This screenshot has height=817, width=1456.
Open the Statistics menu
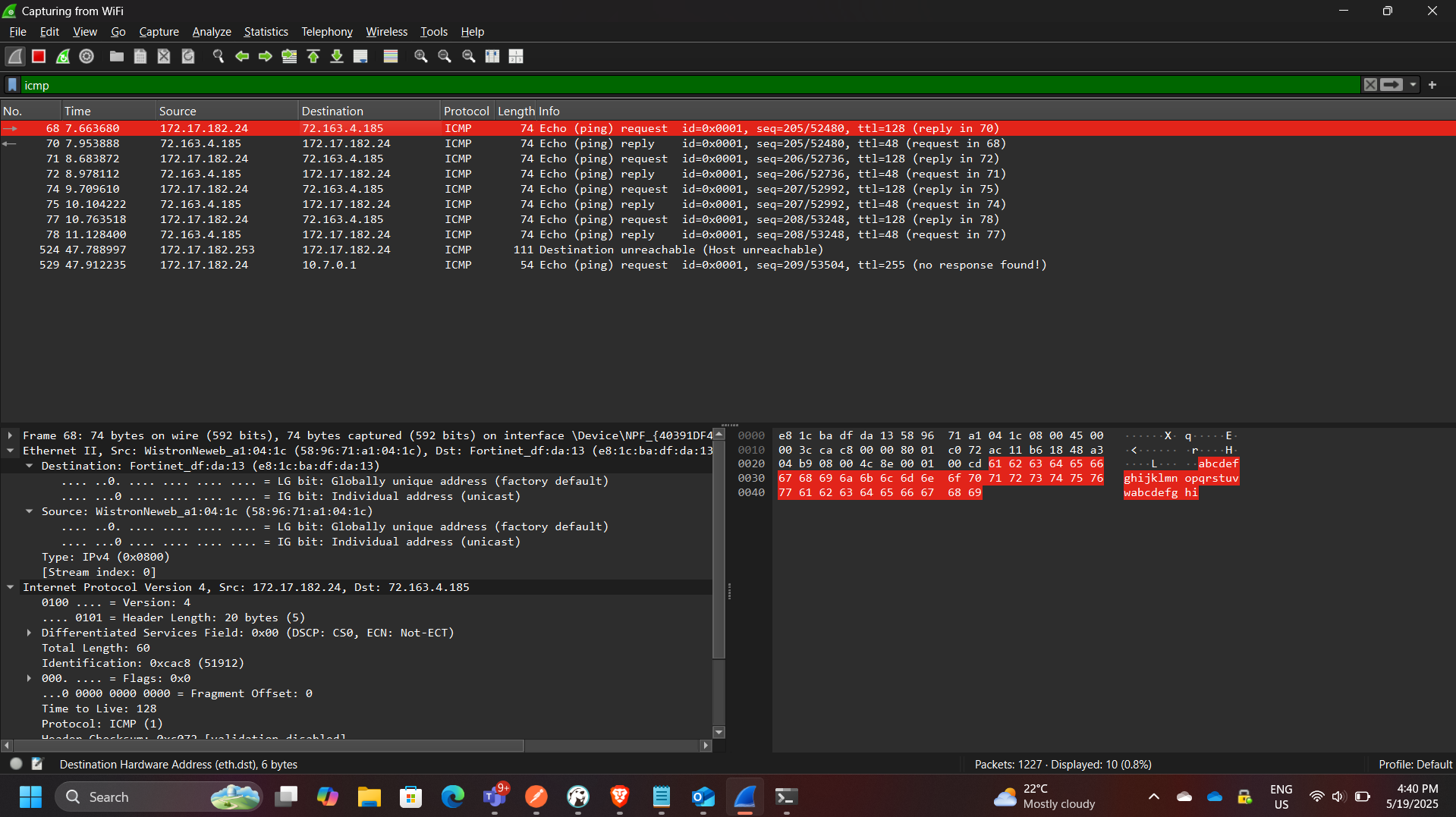tap(266, 32)
